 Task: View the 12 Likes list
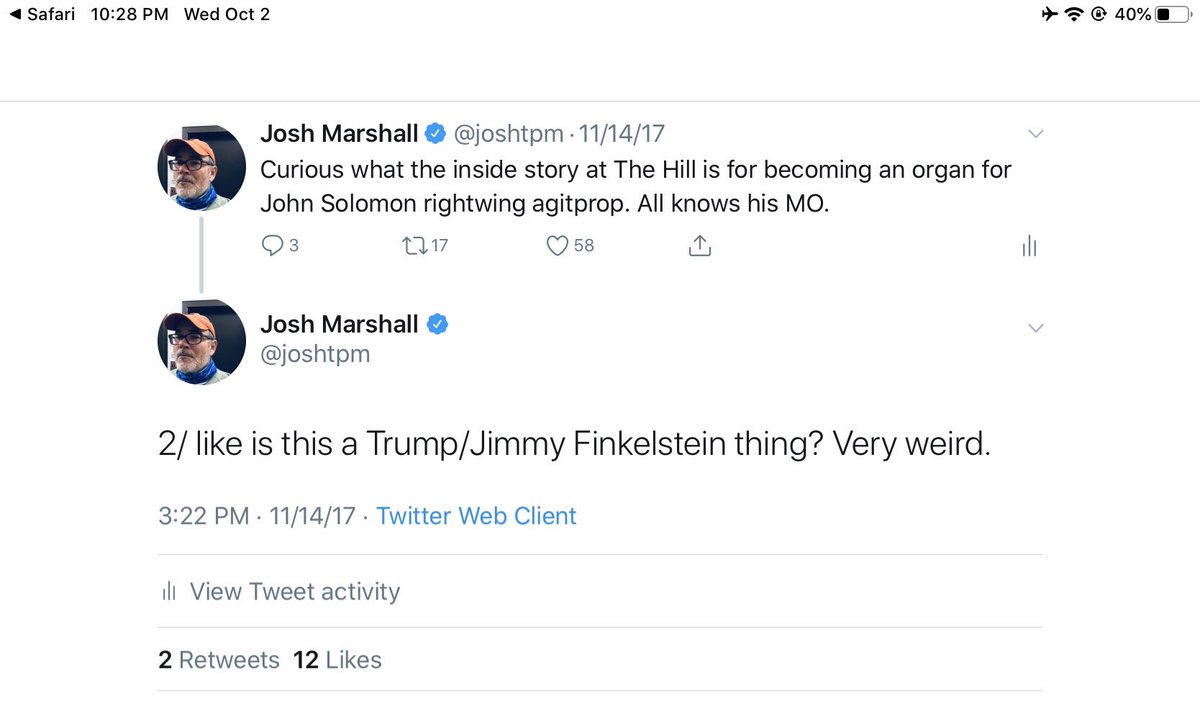tap(337, 660)
